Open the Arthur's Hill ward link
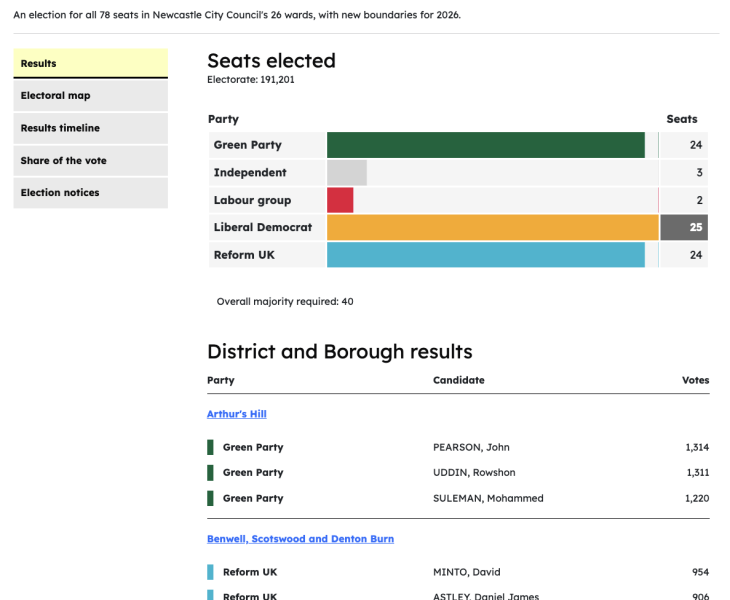Image resolution: width=730 pixels, height=600 pixels. 237,414
